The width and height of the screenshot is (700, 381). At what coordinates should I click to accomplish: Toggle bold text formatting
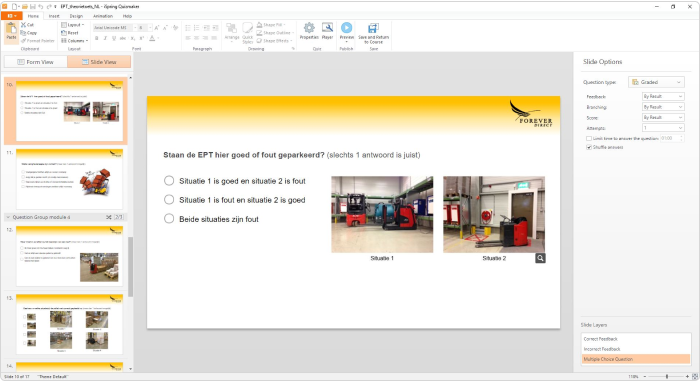(96, 39)
